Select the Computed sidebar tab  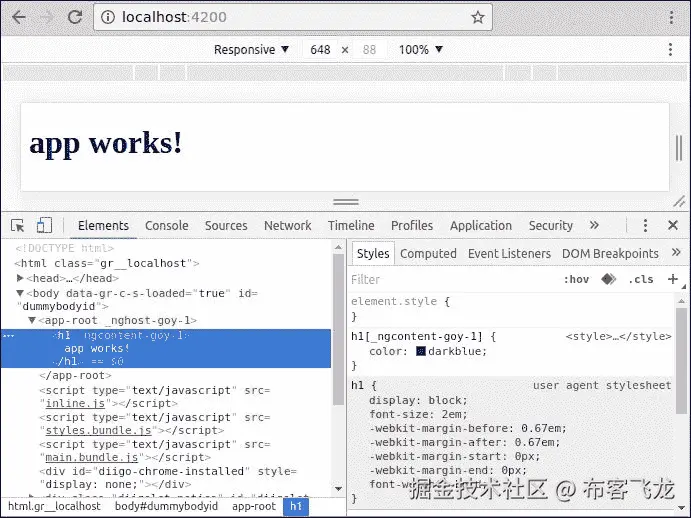428,253
